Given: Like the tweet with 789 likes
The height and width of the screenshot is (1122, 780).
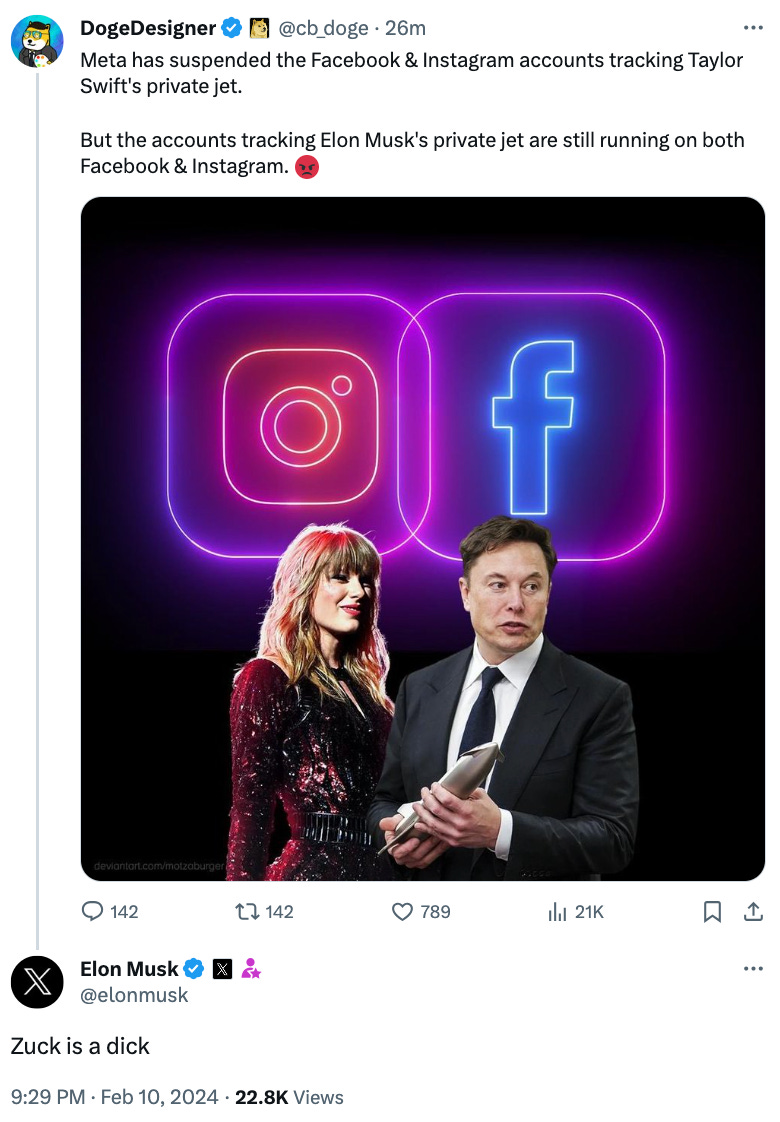Looking at the screenshot, I should [403, 911].
